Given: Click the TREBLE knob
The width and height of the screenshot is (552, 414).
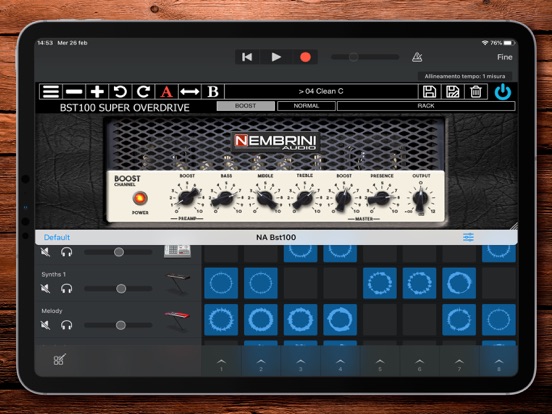Looking at the screenshot, I should (304, 199).
